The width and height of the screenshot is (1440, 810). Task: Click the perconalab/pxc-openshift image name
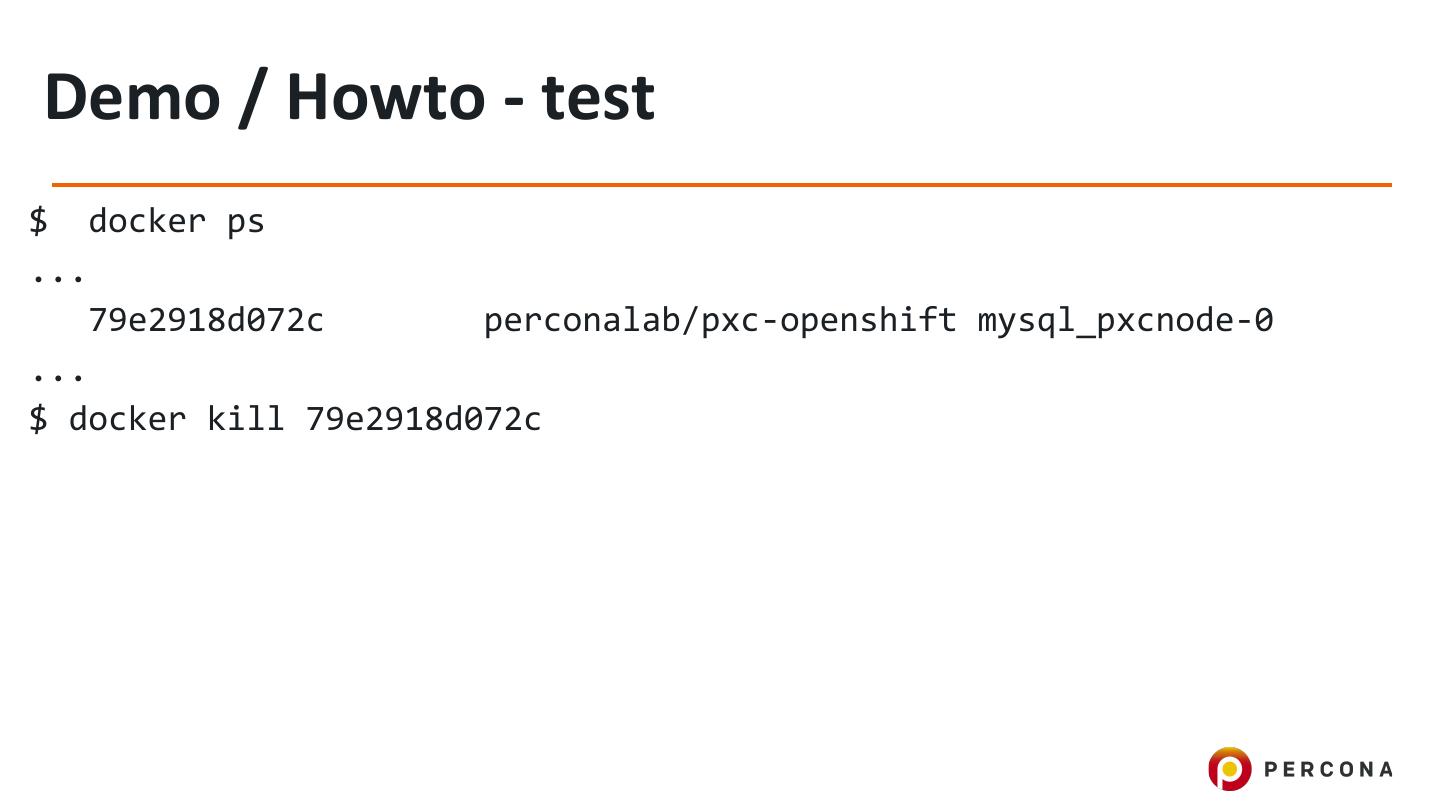tap(720, 320)
